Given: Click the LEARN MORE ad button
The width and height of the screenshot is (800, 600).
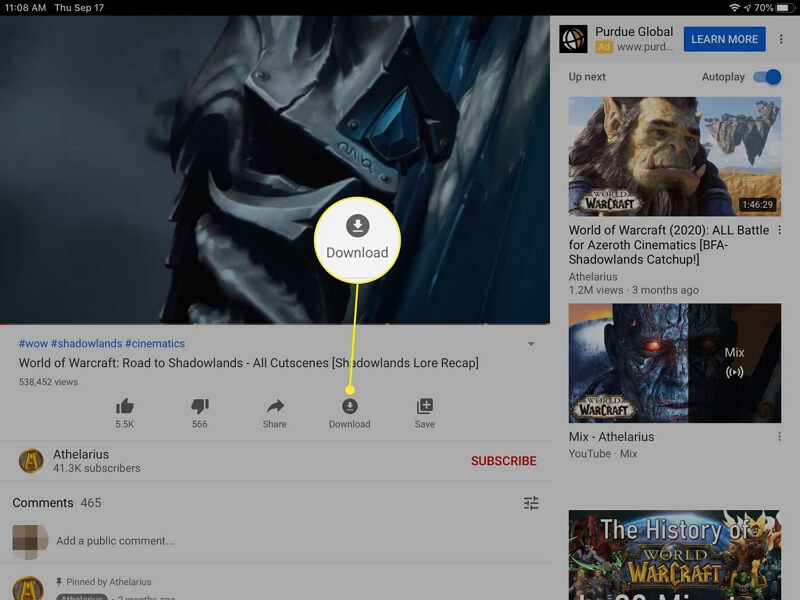Looking at the screenshot, I should click(x=724, y=39).
